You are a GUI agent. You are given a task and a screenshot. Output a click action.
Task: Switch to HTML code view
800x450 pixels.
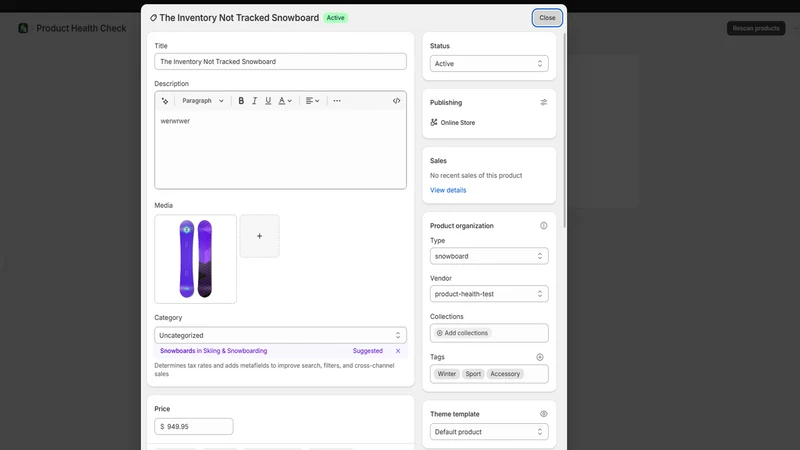396,101
